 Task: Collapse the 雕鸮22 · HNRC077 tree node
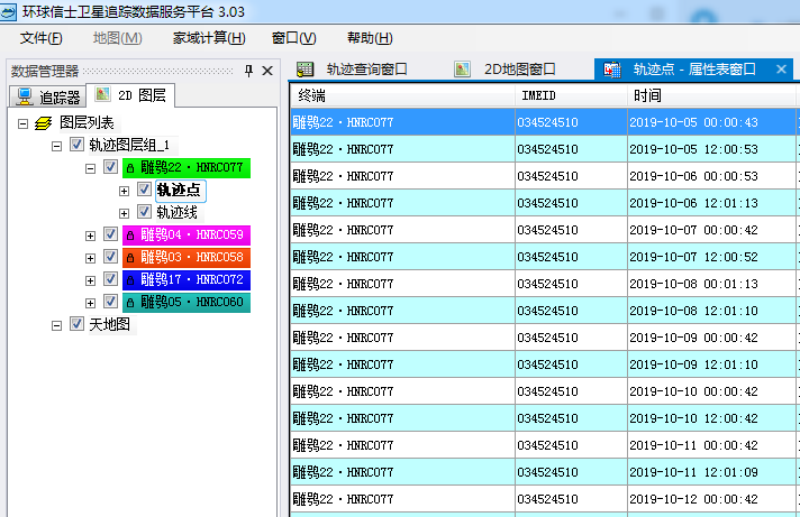point(91,168)
